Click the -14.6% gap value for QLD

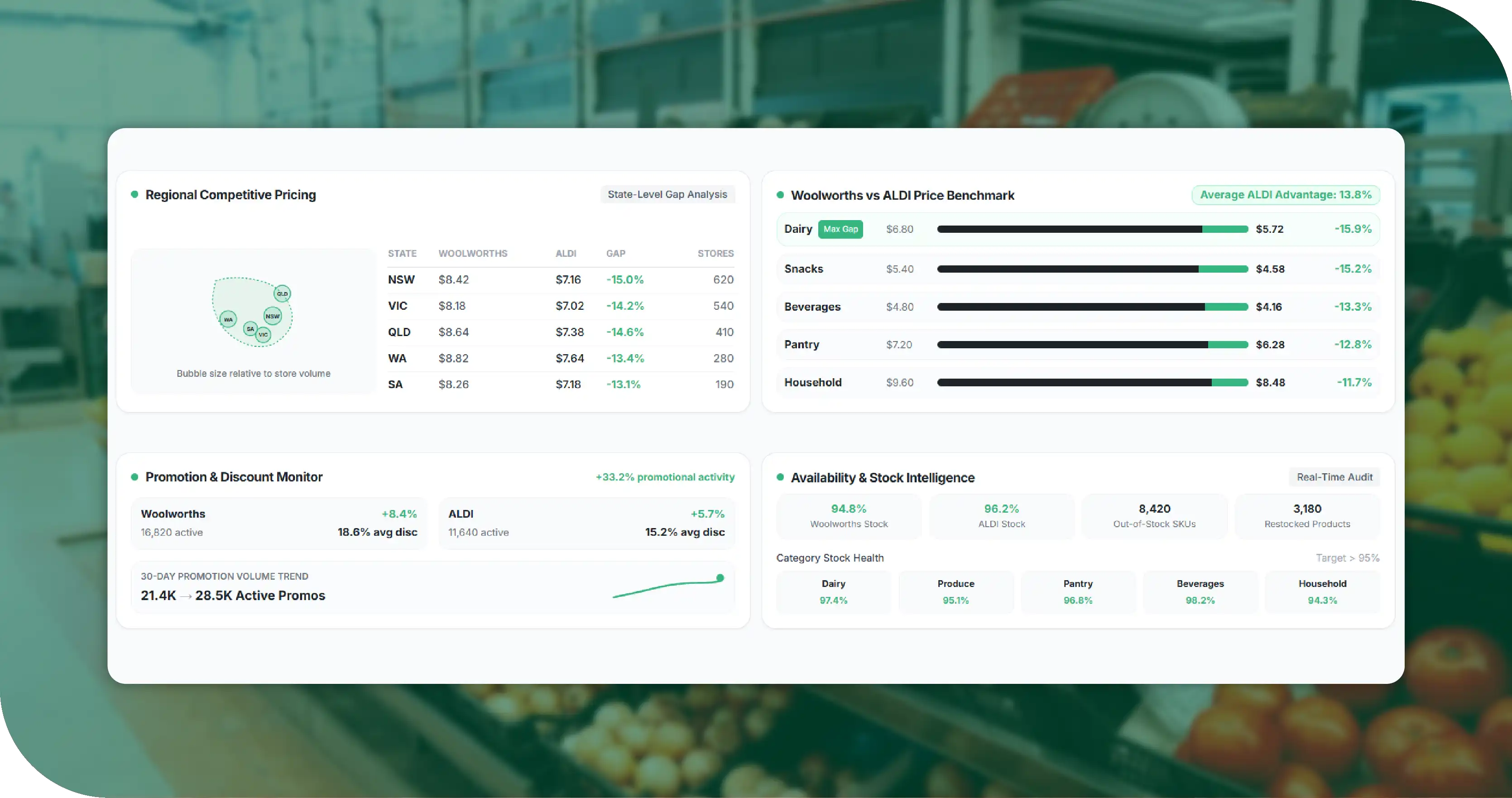click(x=625, y=332)
